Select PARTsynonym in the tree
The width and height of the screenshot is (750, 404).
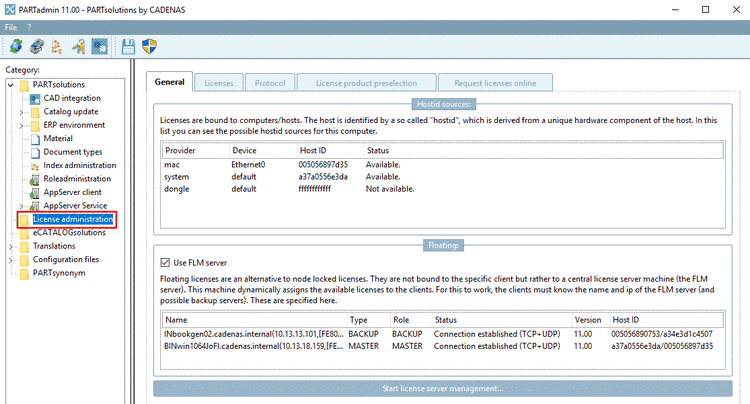(x=59, y=273)
